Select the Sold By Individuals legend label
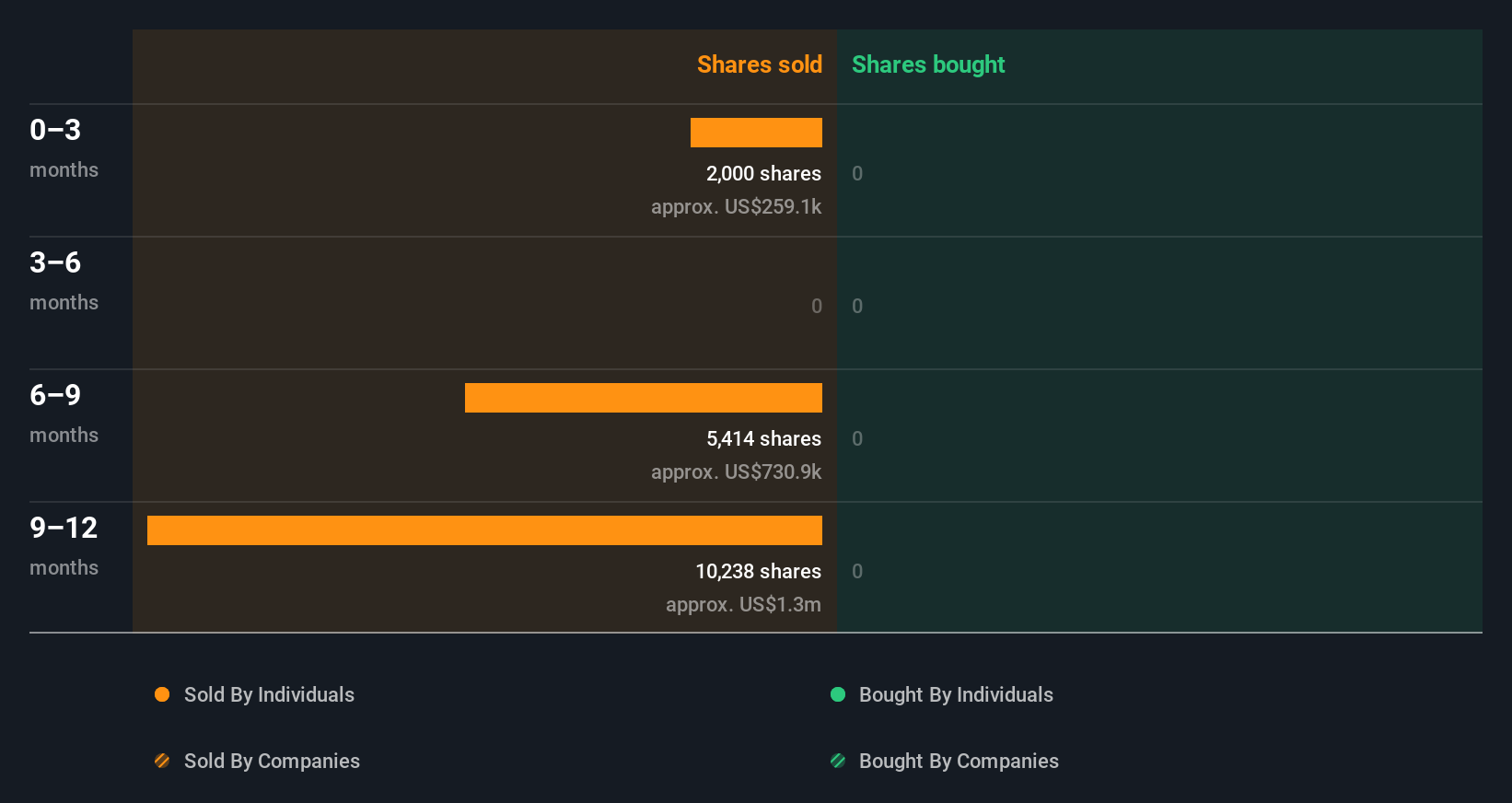This screenshot has height=803, width=1512. [269, 695]
